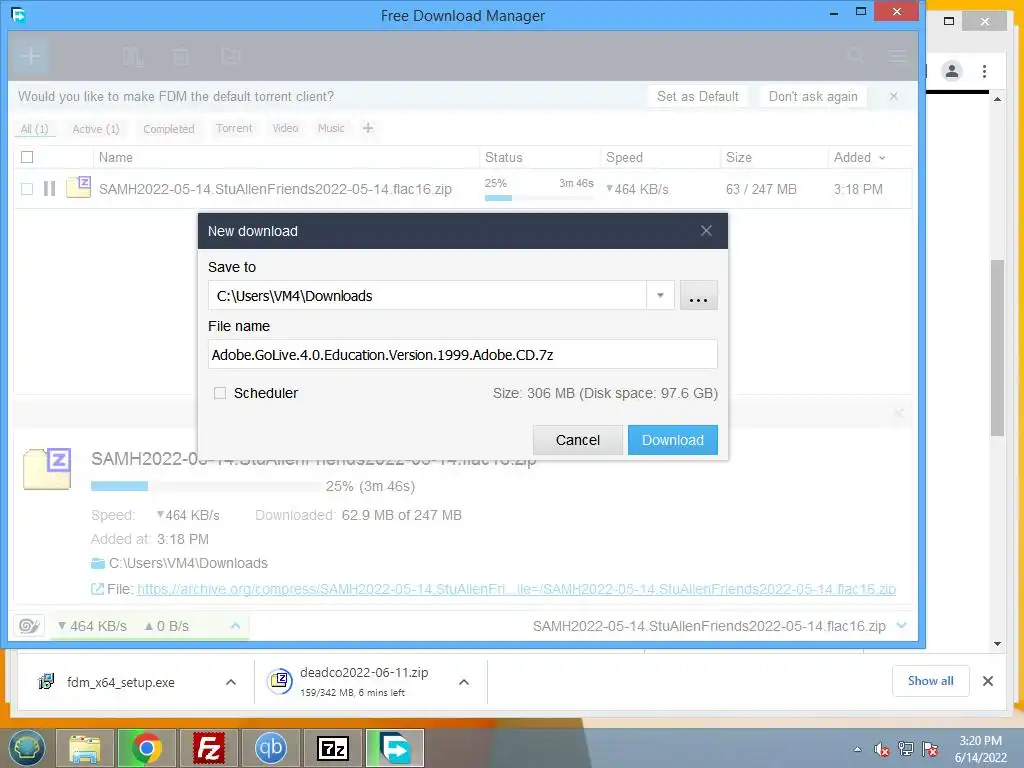Tick the checkbox for the SAMH2022 download row
Viewport: 1024px width, 768px height.
tap(27, 189)
